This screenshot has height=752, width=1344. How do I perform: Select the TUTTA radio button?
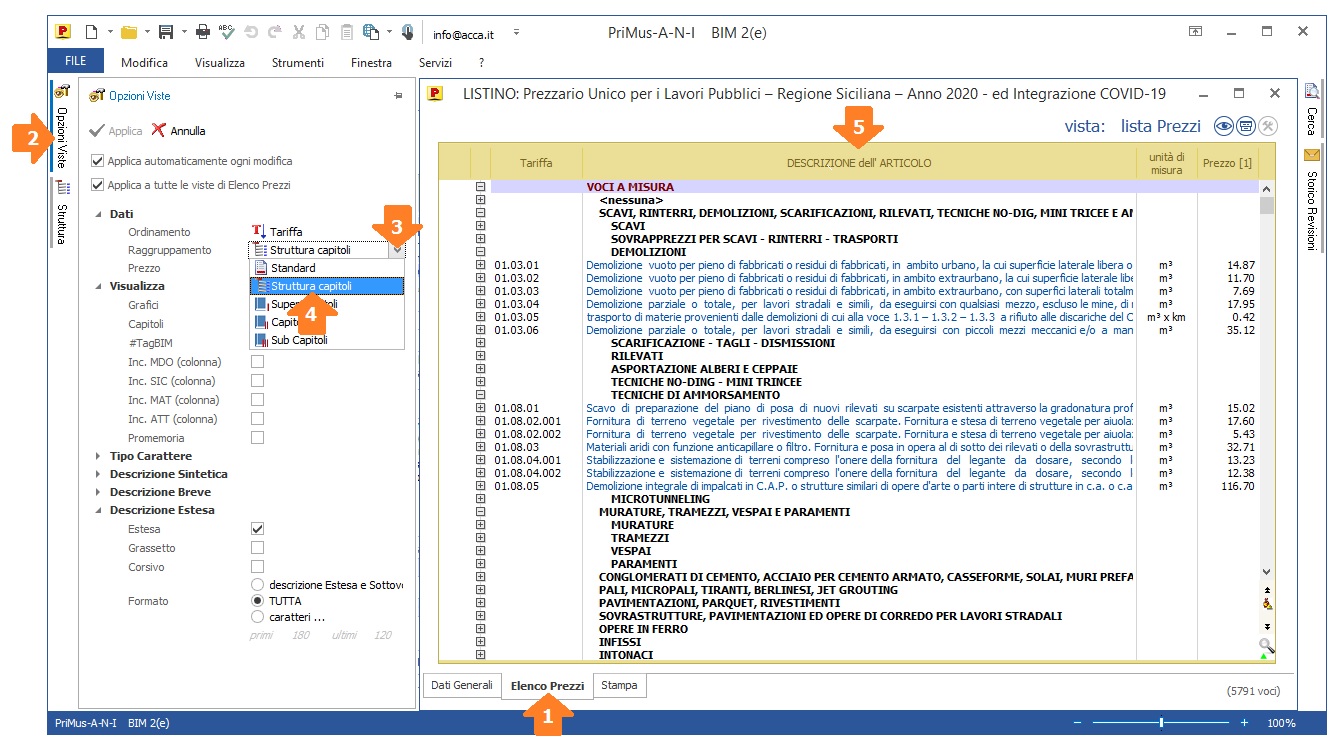pos(258,601)
